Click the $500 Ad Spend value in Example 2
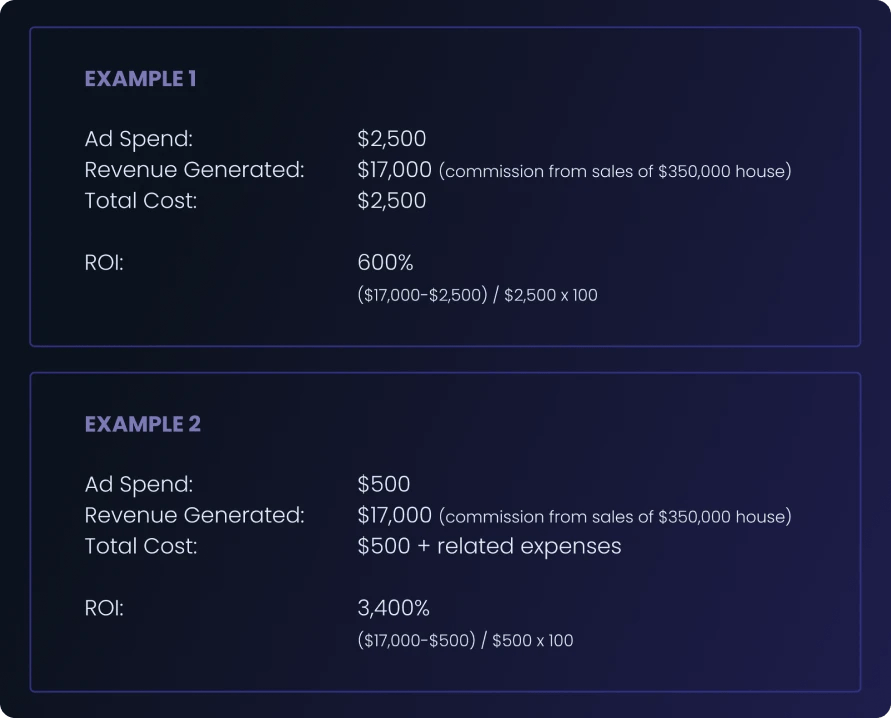The image size is (891, 718). pos(383,484)
